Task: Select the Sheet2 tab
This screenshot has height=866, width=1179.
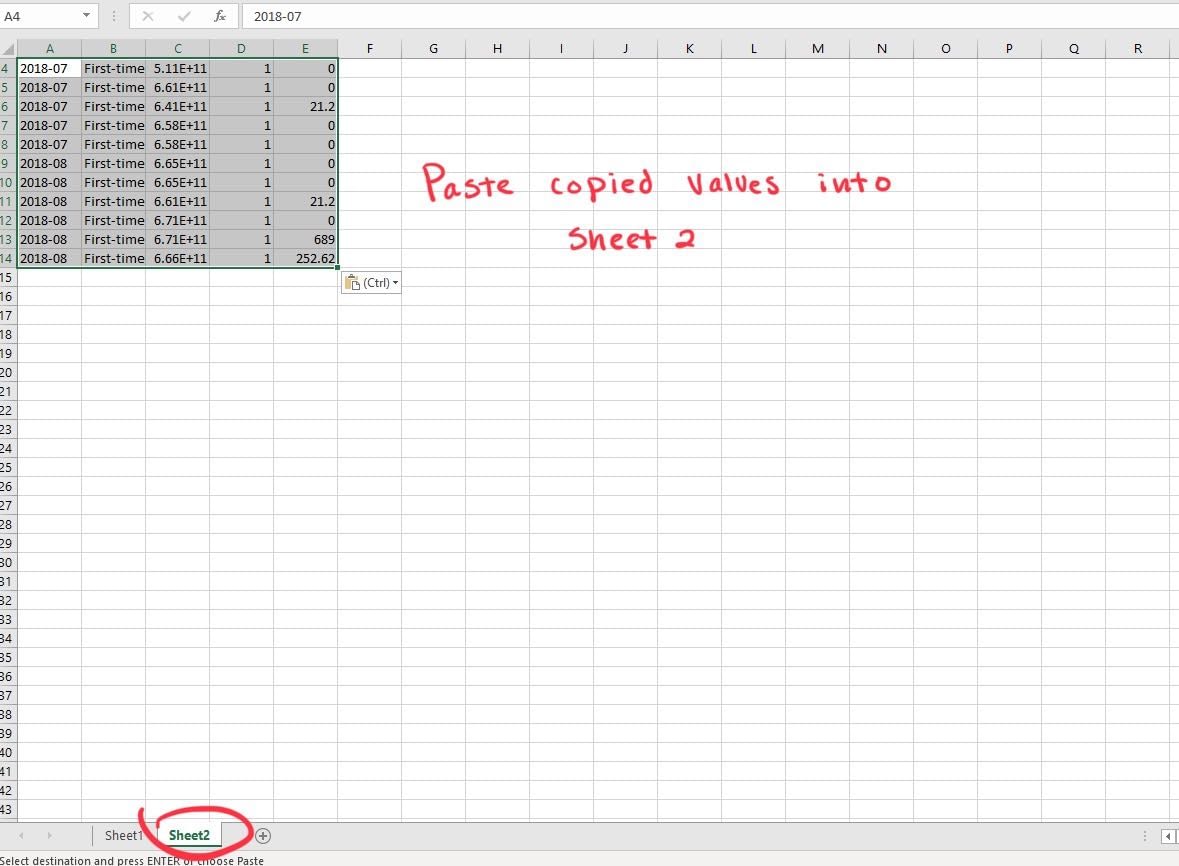Action: click(188, 835)
